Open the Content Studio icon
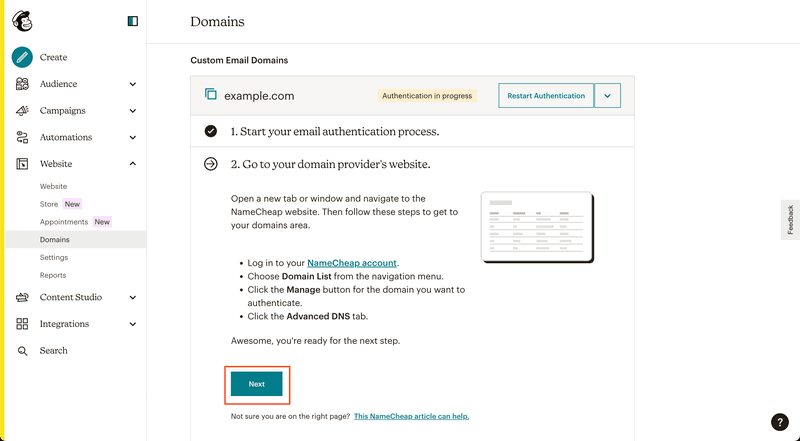Image resolution: width=800 pixels, height=441 pixels. [22, 297]
